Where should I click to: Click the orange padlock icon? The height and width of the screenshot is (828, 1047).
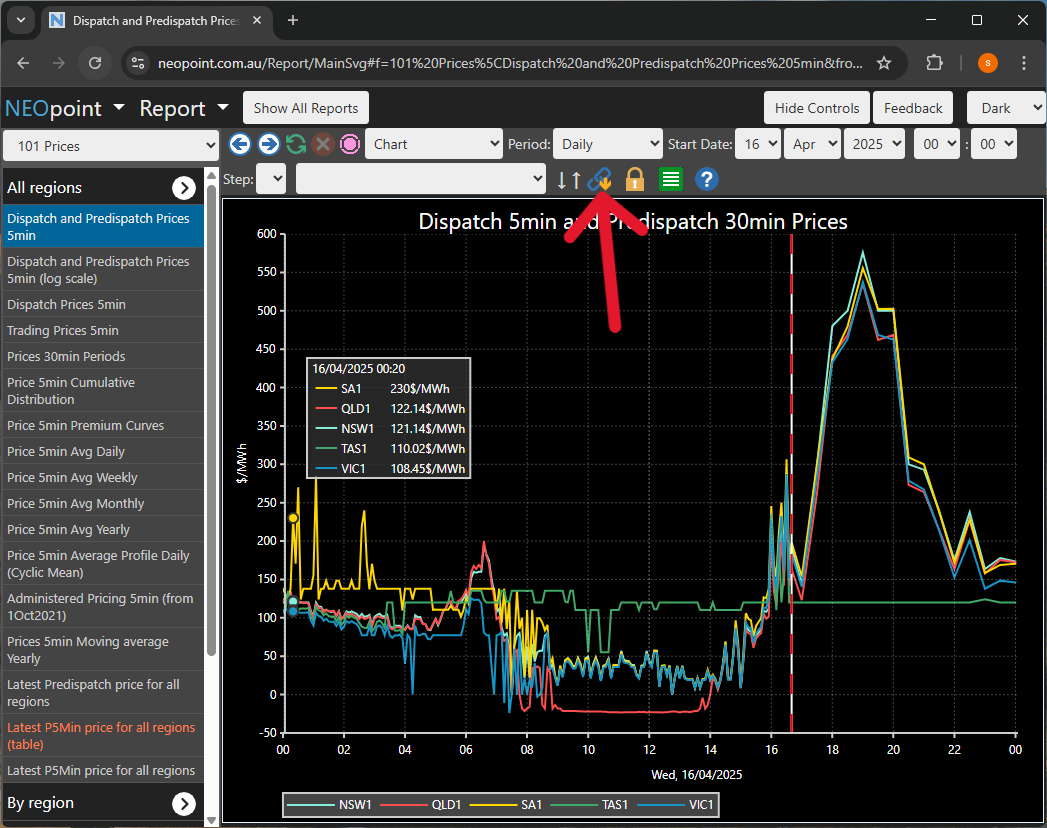[634, 180]
